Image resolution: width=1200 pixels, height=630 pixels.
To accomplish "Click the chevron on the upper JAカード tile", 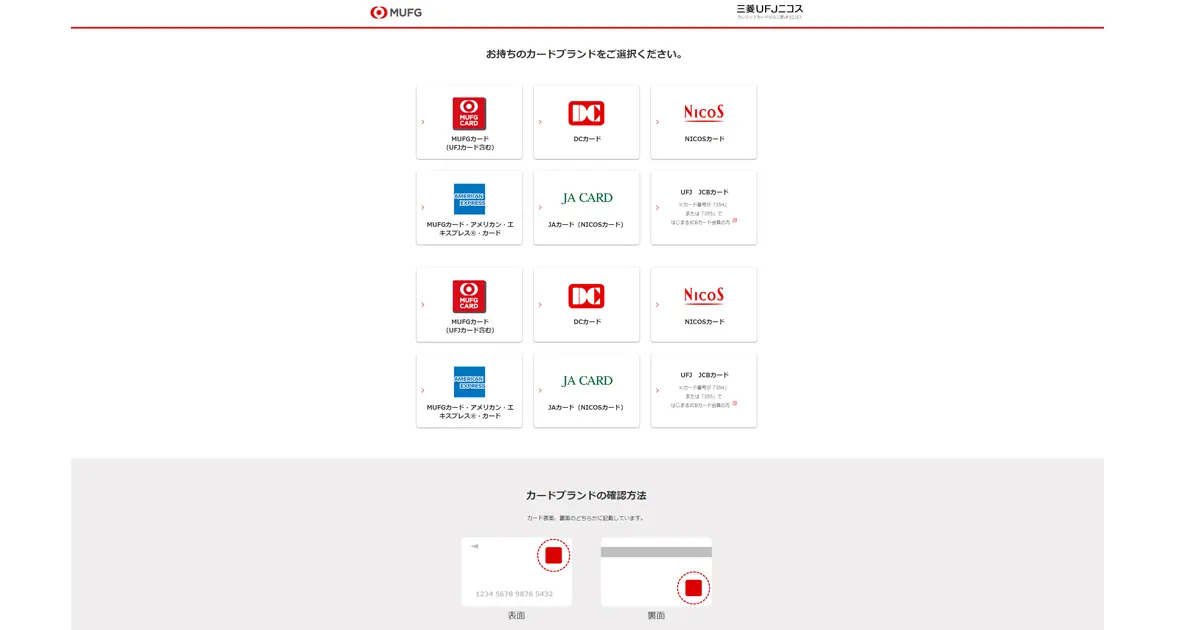I will tap(540, 208).
